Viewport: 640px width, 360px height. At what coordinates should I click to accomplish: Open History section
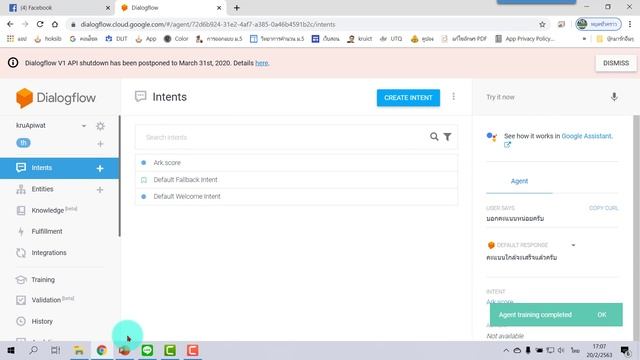click(x=42, y=321)
